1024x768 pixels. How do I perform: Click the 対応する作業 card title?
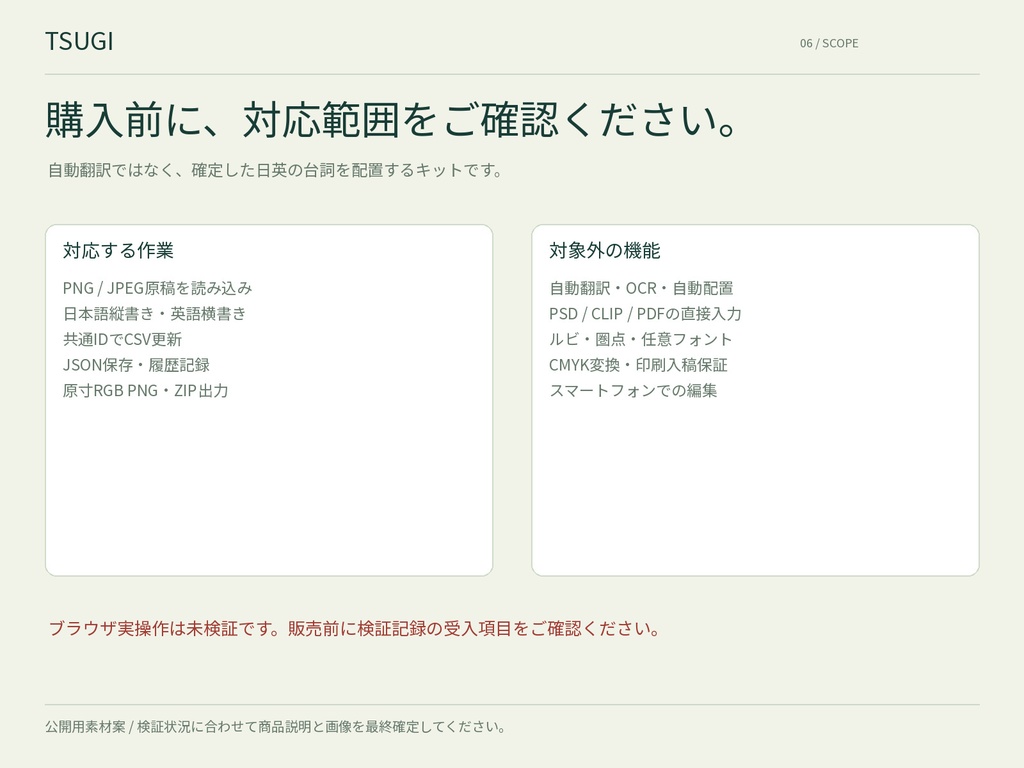pos(118,251)
